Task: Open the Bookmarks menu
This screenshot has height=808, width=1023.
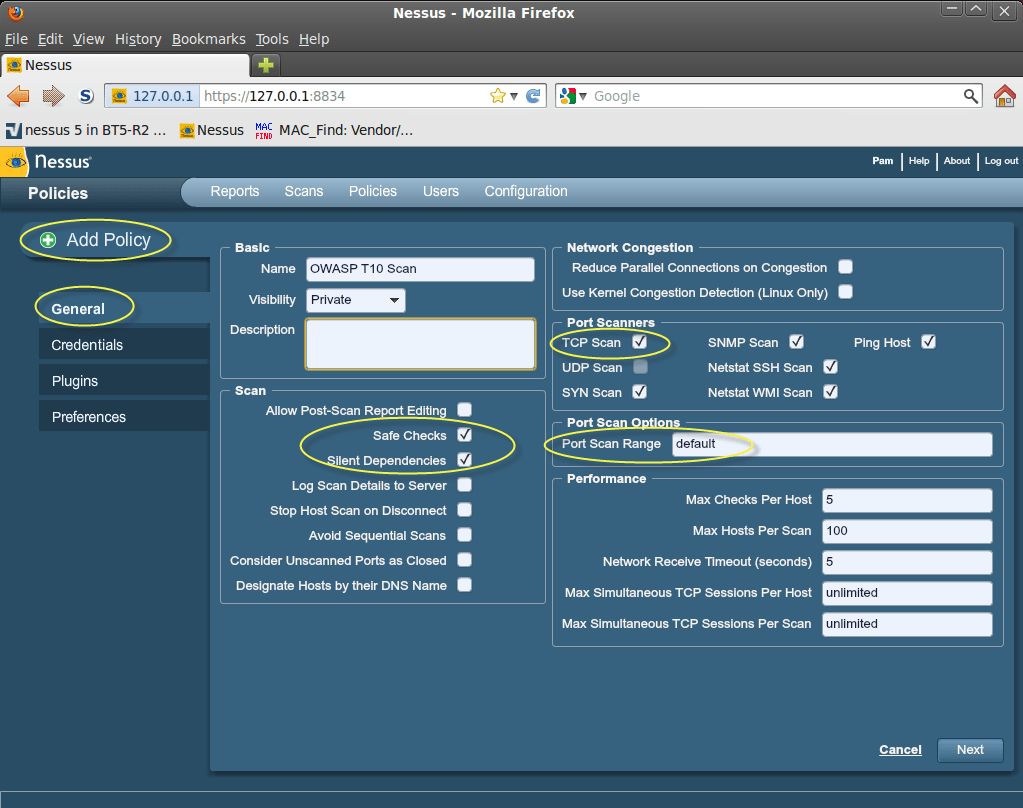Action: (209, 39)
